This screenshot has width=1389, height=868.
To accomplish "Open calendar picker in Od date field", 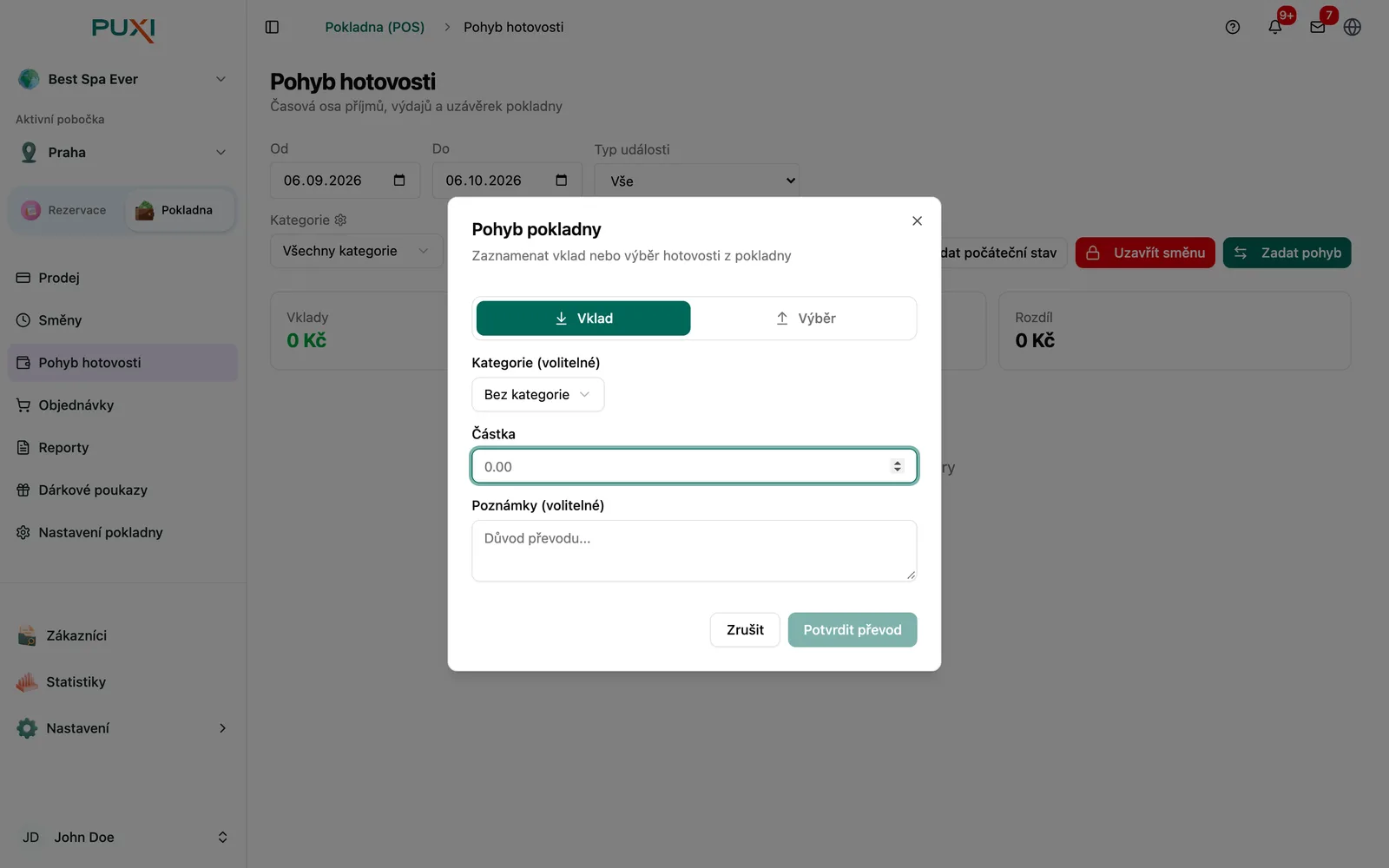I will point(399,181).
